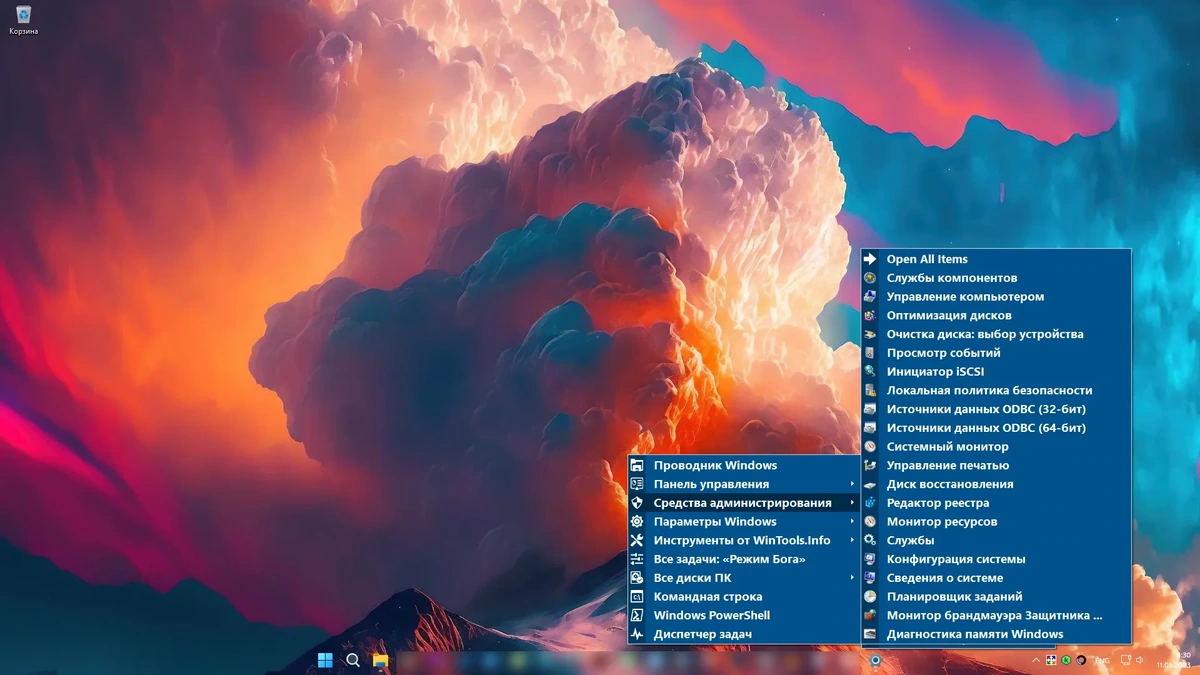Open Источники данных ODBC (32-бит) icon
This screenshot has width=1200, height=675.
(x=870, y=409)
